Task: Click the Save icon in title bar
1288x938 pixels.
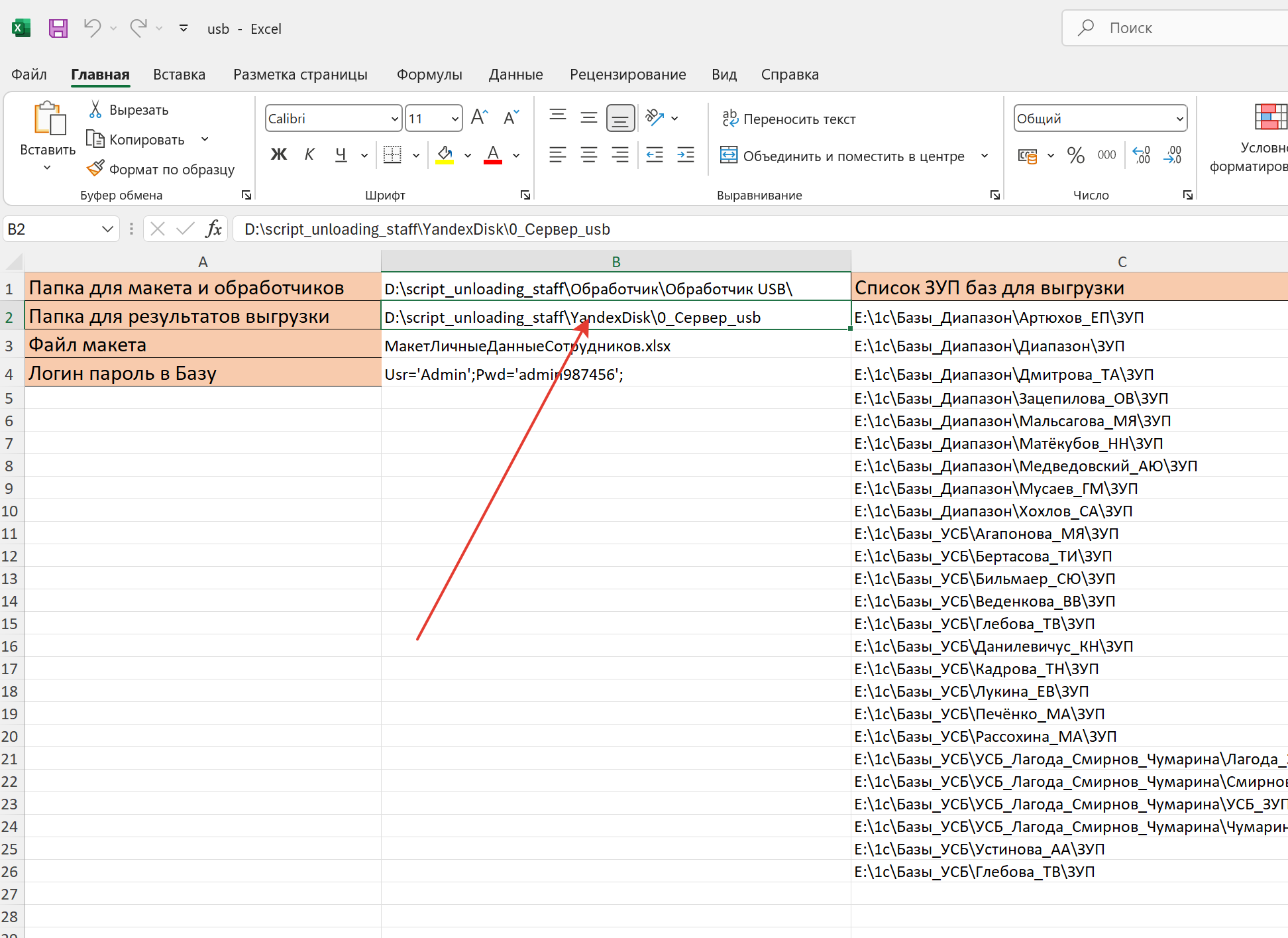Action: 58,29
